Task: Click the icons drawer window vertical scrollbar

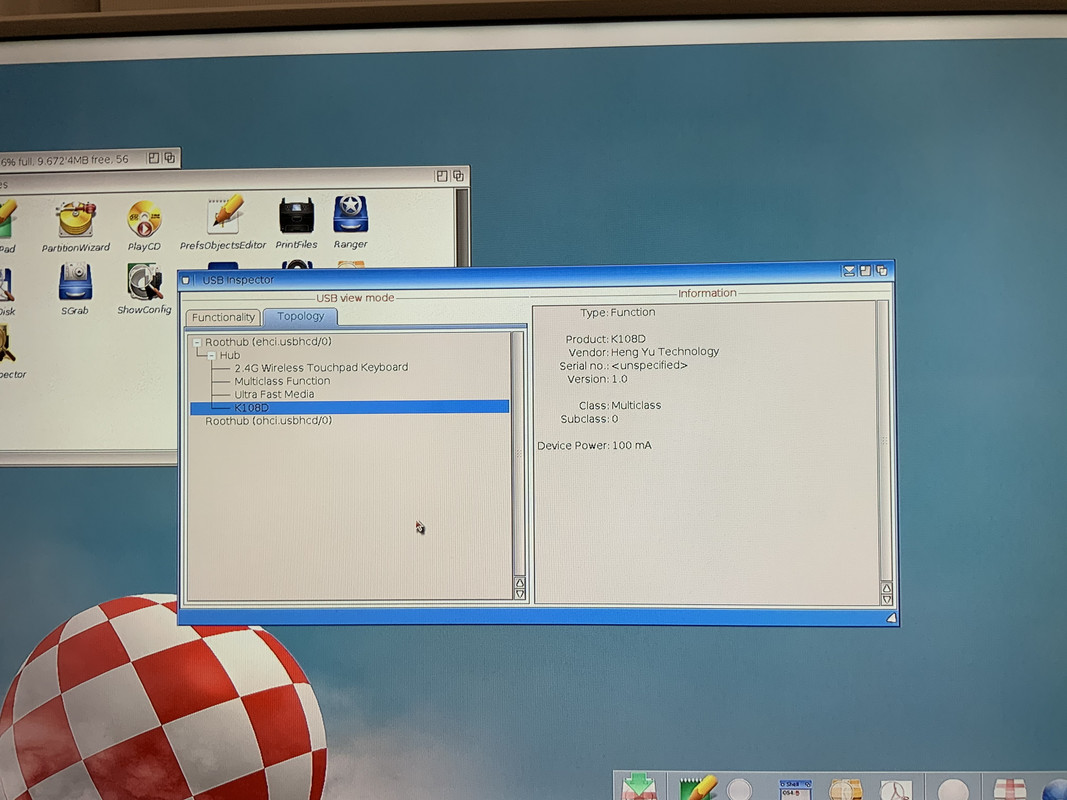Action: 461,228
